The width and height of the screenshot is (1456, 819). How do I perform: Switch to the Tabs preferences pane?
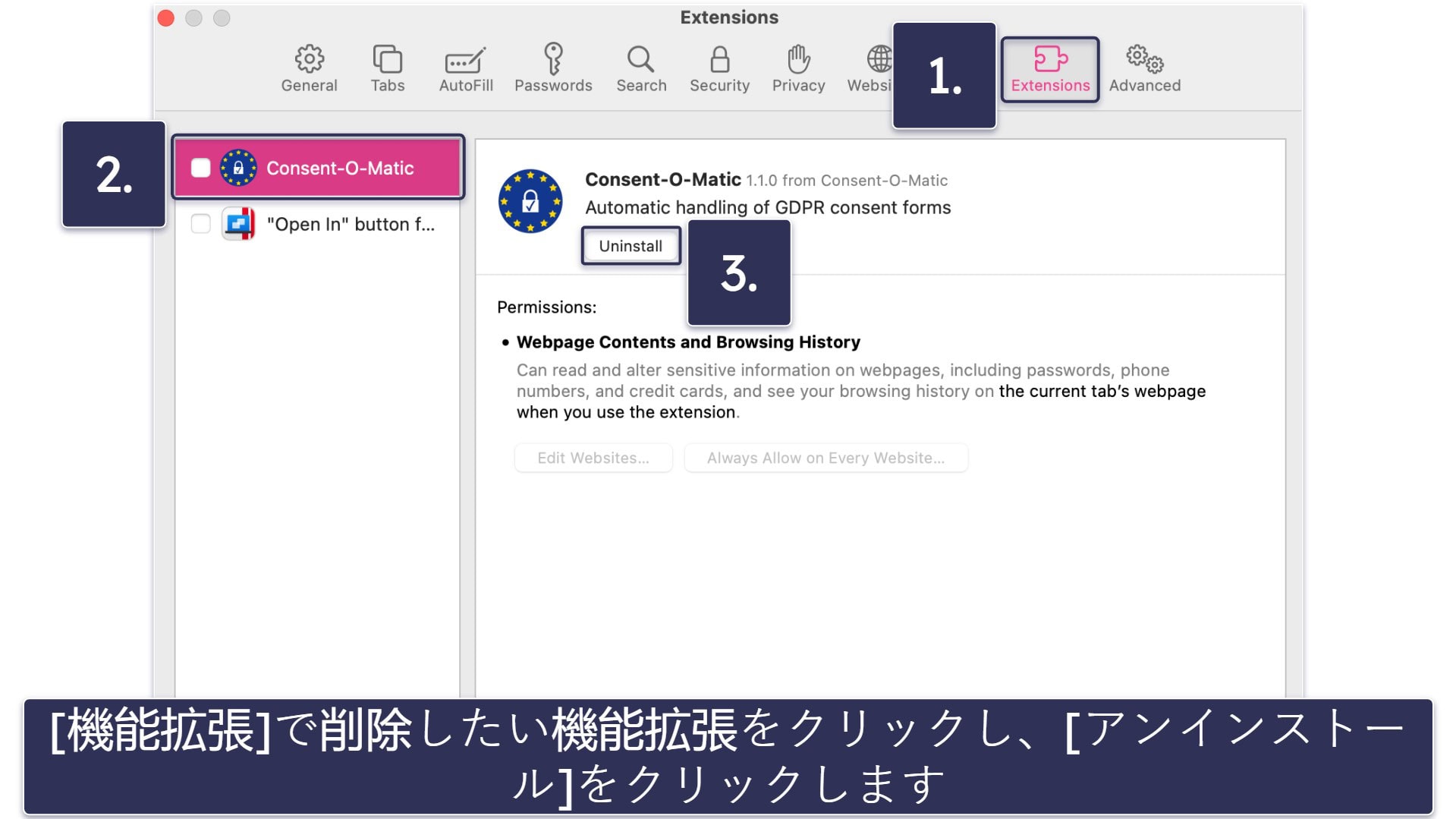[388, 68]
